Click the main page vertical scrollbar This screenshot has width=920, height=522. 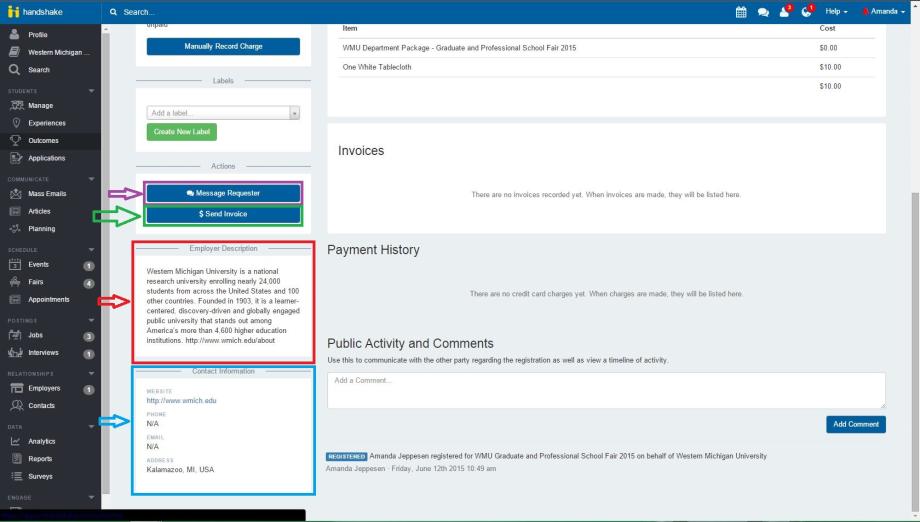(x=915, y=352)
